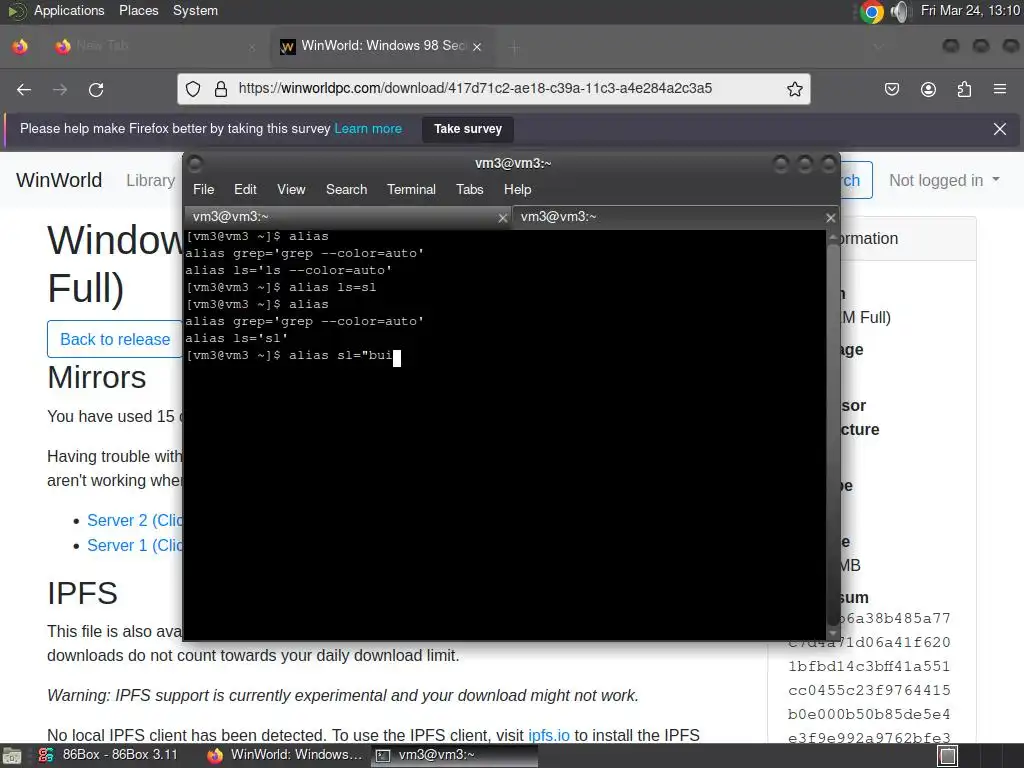1024x768 pixels.
Task: Open the System menu
Action: click(x=195, y=10)
